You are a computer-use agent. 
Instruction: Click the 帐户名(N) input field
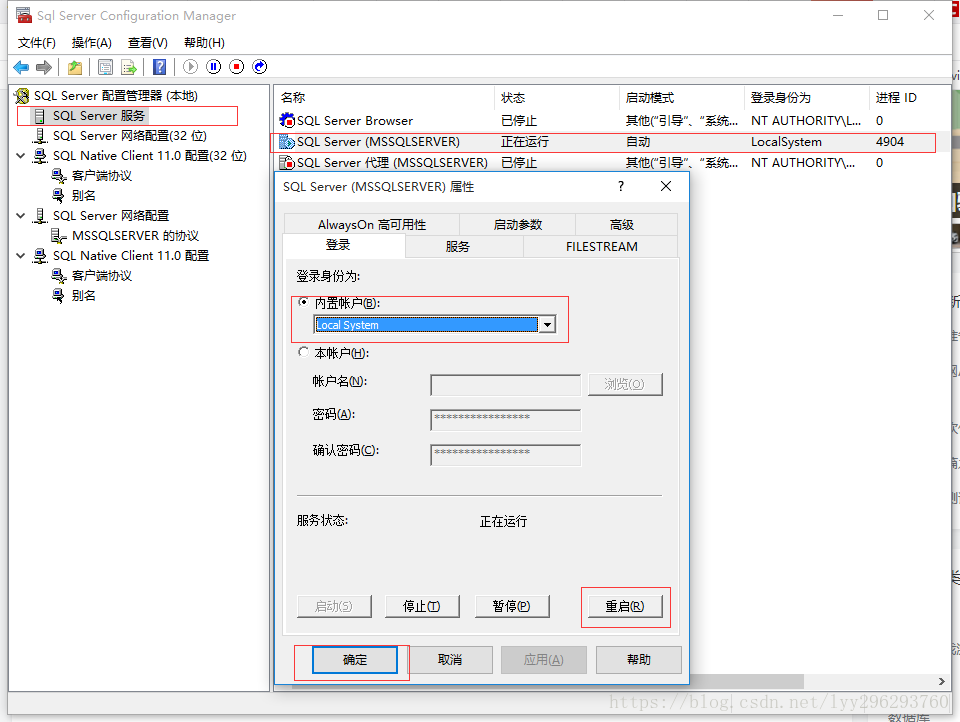pyautogui.click(x=506, y=385)
